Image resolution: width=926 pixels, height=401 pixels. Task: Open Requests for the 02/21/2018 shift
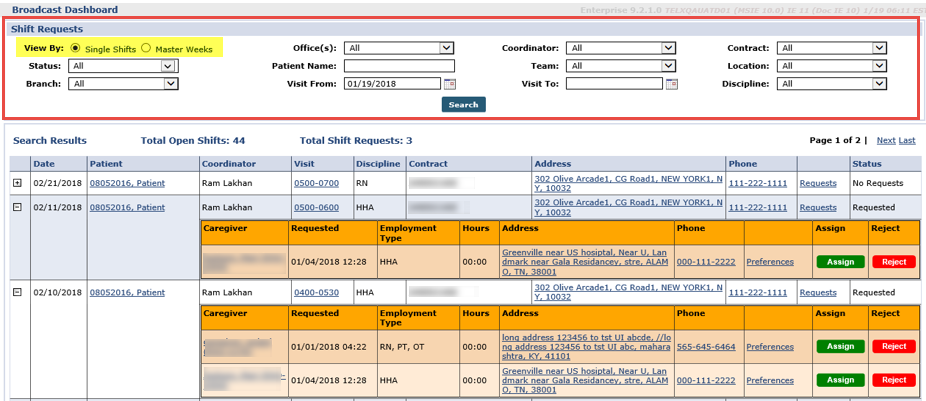[818, 183]
